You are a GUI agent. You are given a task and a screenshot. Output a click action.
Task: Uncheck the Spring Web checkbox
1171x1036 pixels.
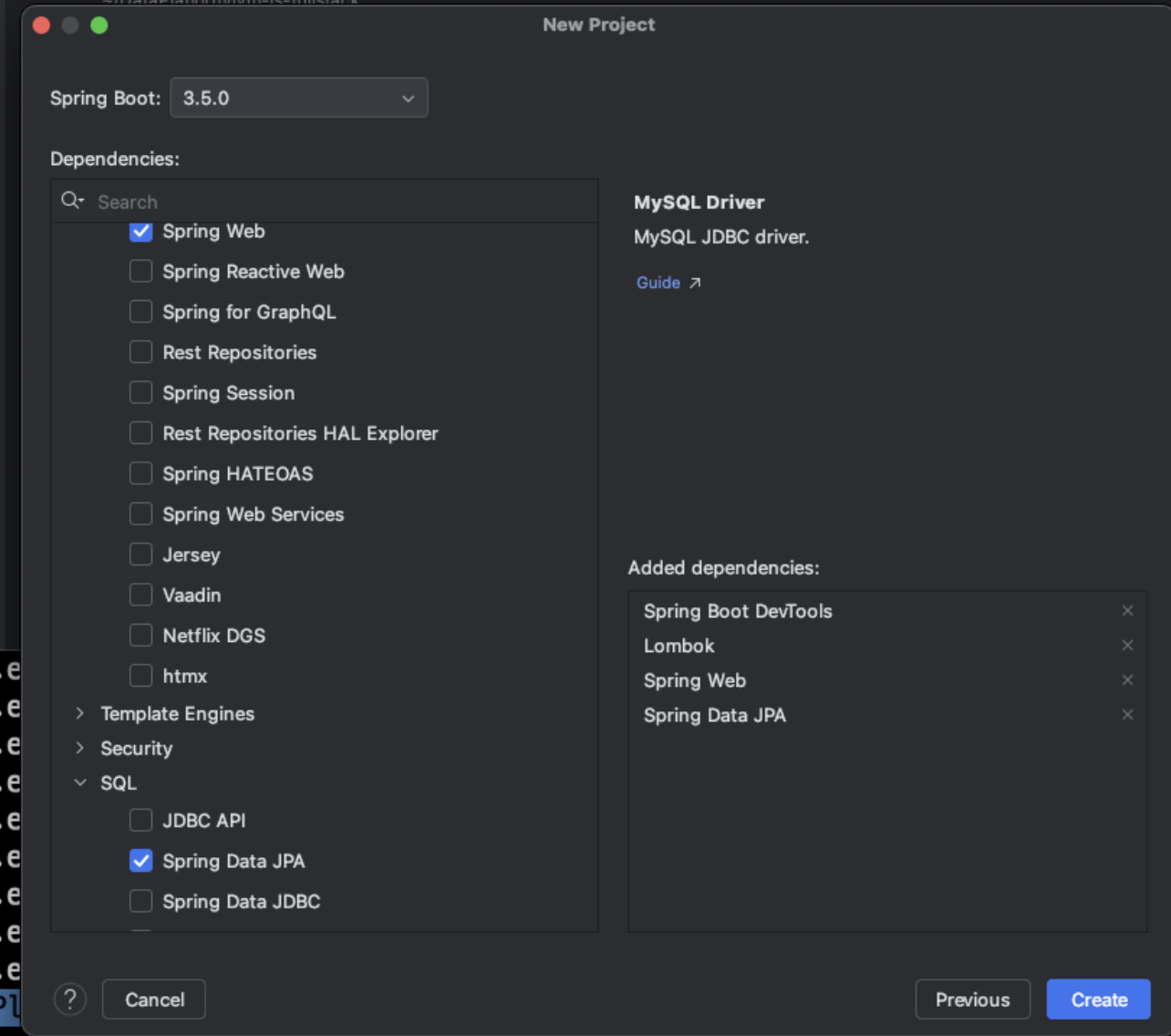141,232
